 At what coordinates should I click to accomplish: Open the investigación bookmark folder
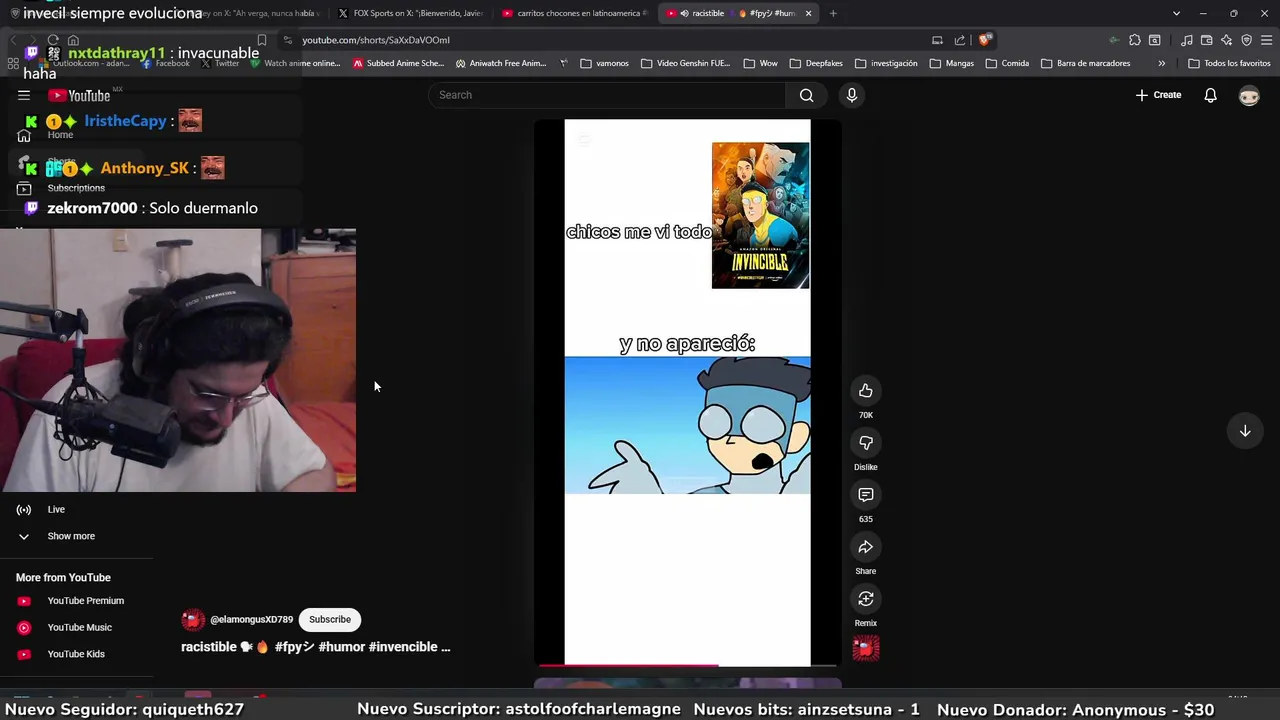pos(885,63)
